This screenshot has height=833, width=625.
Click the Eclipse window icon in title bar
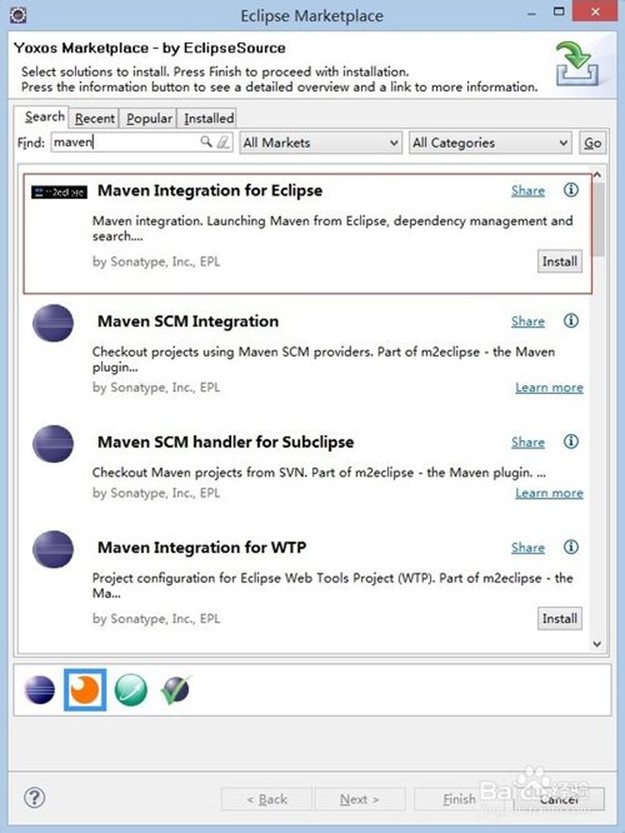[x=18, y=14]
